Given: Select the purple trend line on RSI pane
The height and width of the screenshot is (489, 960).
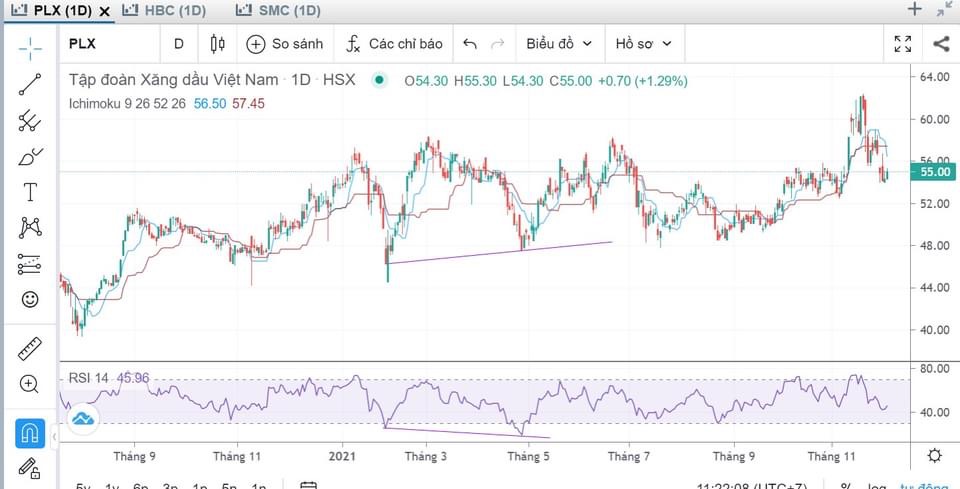Looking at the screenshot, I should click(x=467, y=433).
